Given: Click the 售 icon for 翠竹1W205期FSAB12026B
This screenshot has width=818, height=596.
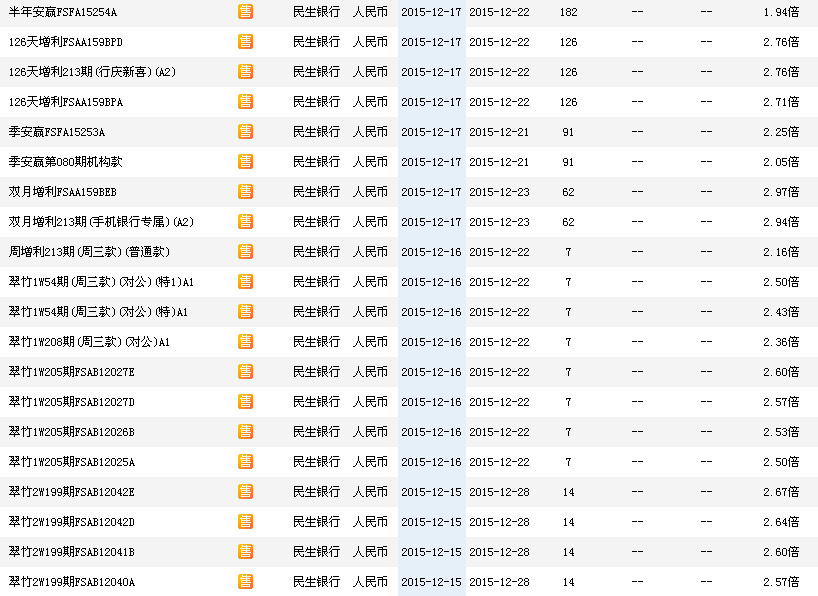Looking at the screenshot, I should (245, 432).
